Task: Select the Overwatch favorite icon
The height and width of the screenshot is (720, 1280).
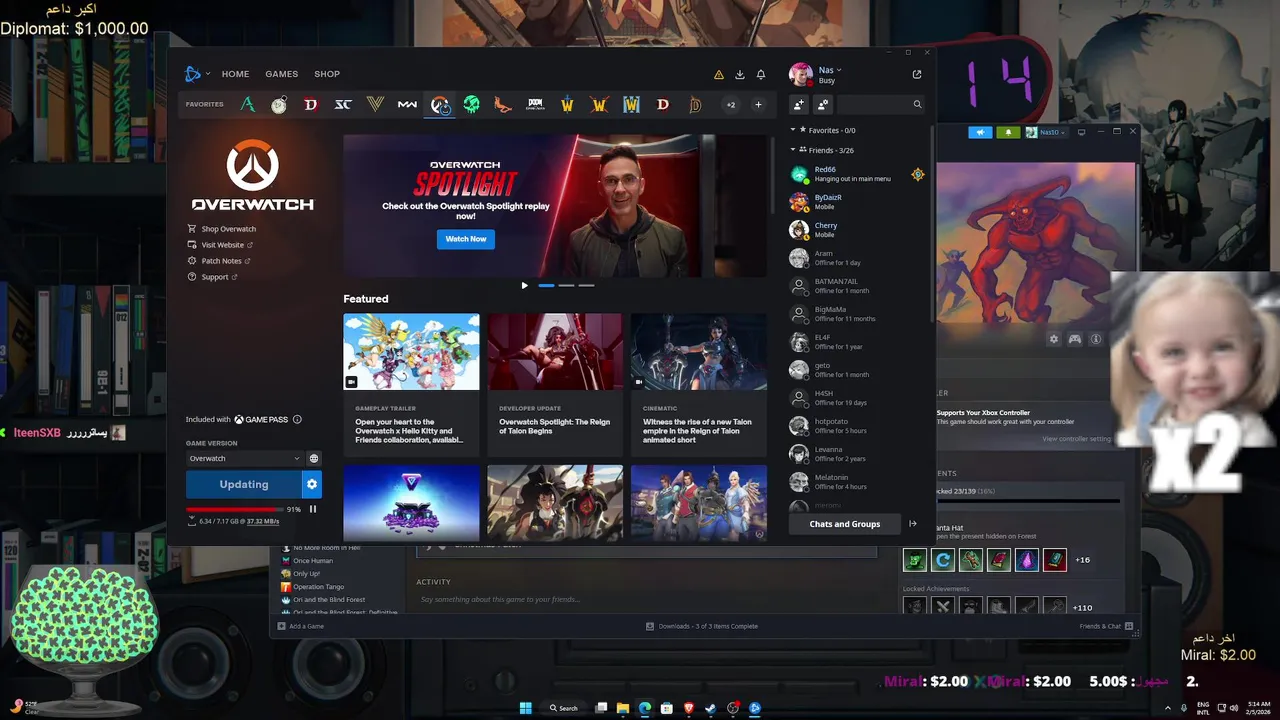Action: 440,104
